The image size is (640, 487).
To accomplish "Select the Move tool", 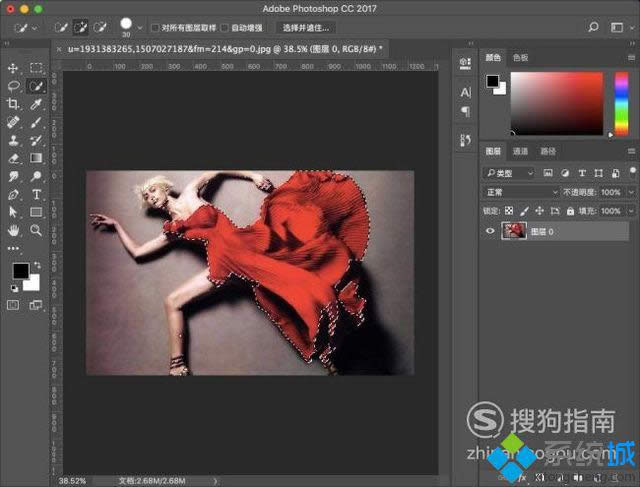I will 13,68.
